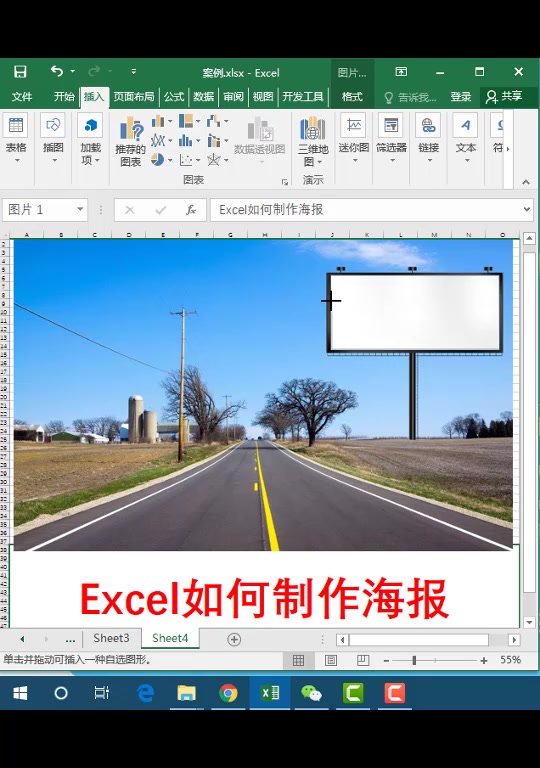This screenshot has height=768, width=540.
Task: Click the 共享 share button
Action: (504, 96)
